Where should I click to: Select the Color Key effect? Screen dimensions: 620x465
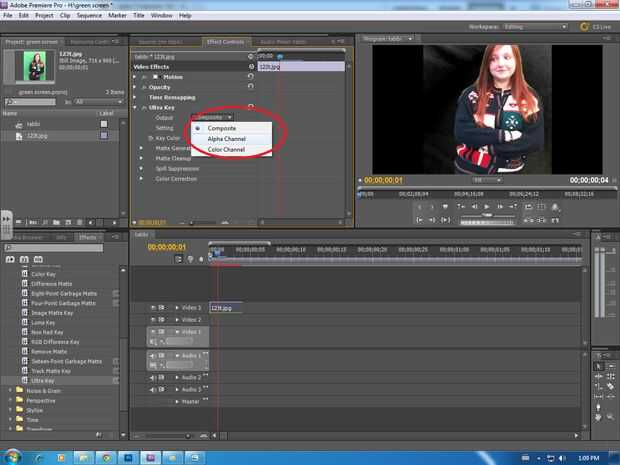43,274
